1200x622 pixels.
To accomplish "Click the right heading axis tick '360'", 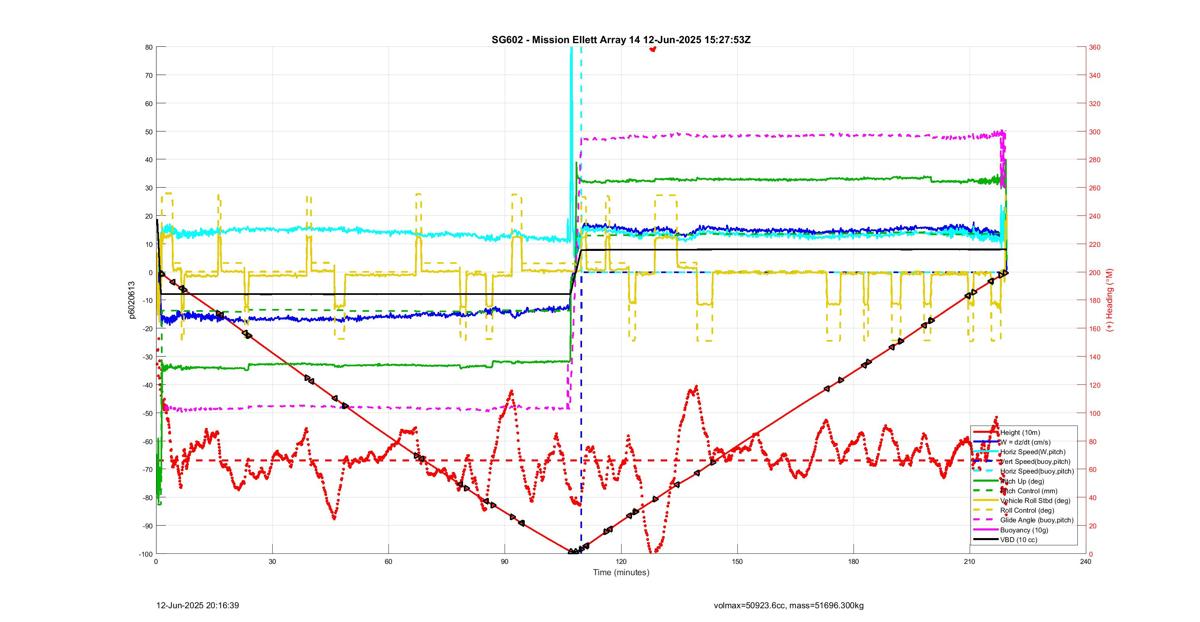I will pos(1095,47).
